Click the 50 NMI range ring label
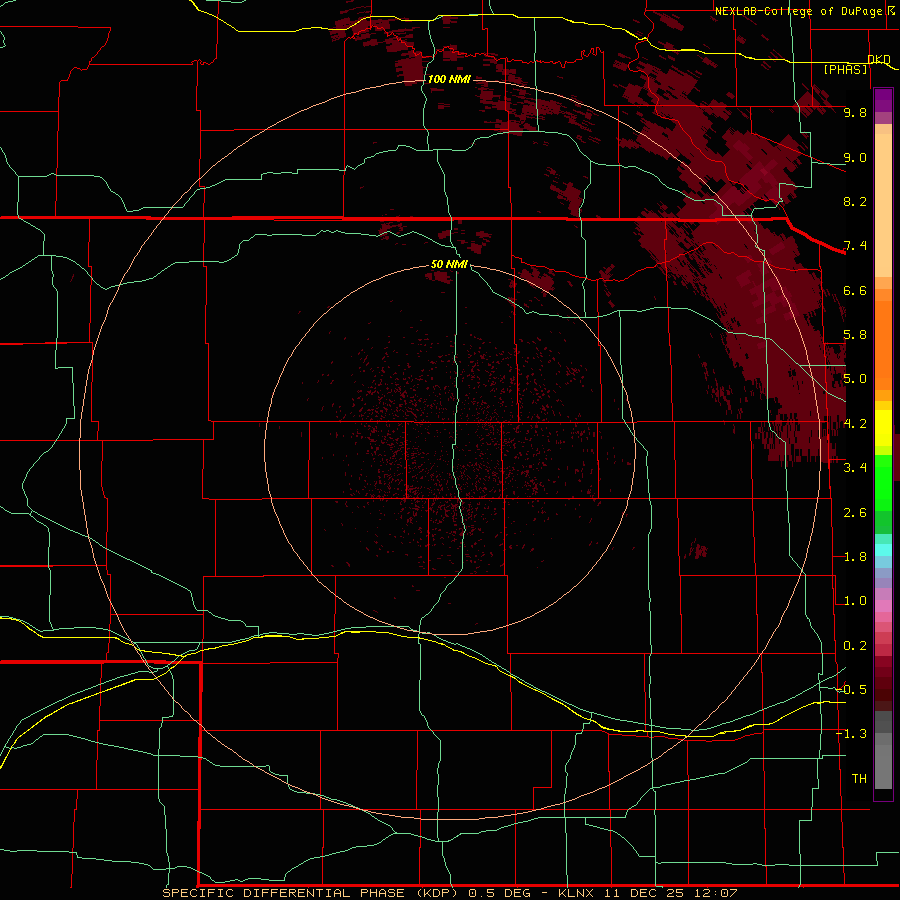Image resolution: width=900 pixels, height=900 pixels. click(x=449, y=265)
